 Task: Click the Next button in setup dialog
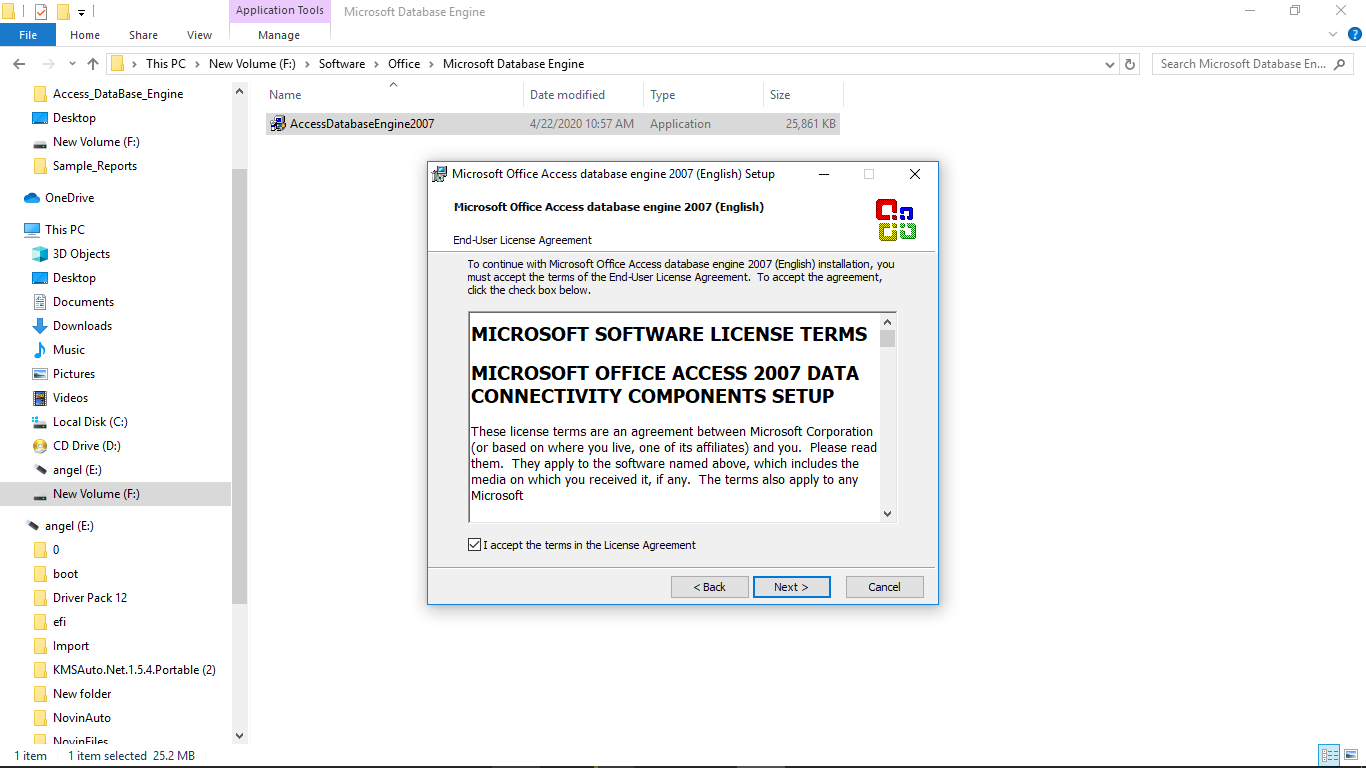pyautogui.click(x=791, y=587)
